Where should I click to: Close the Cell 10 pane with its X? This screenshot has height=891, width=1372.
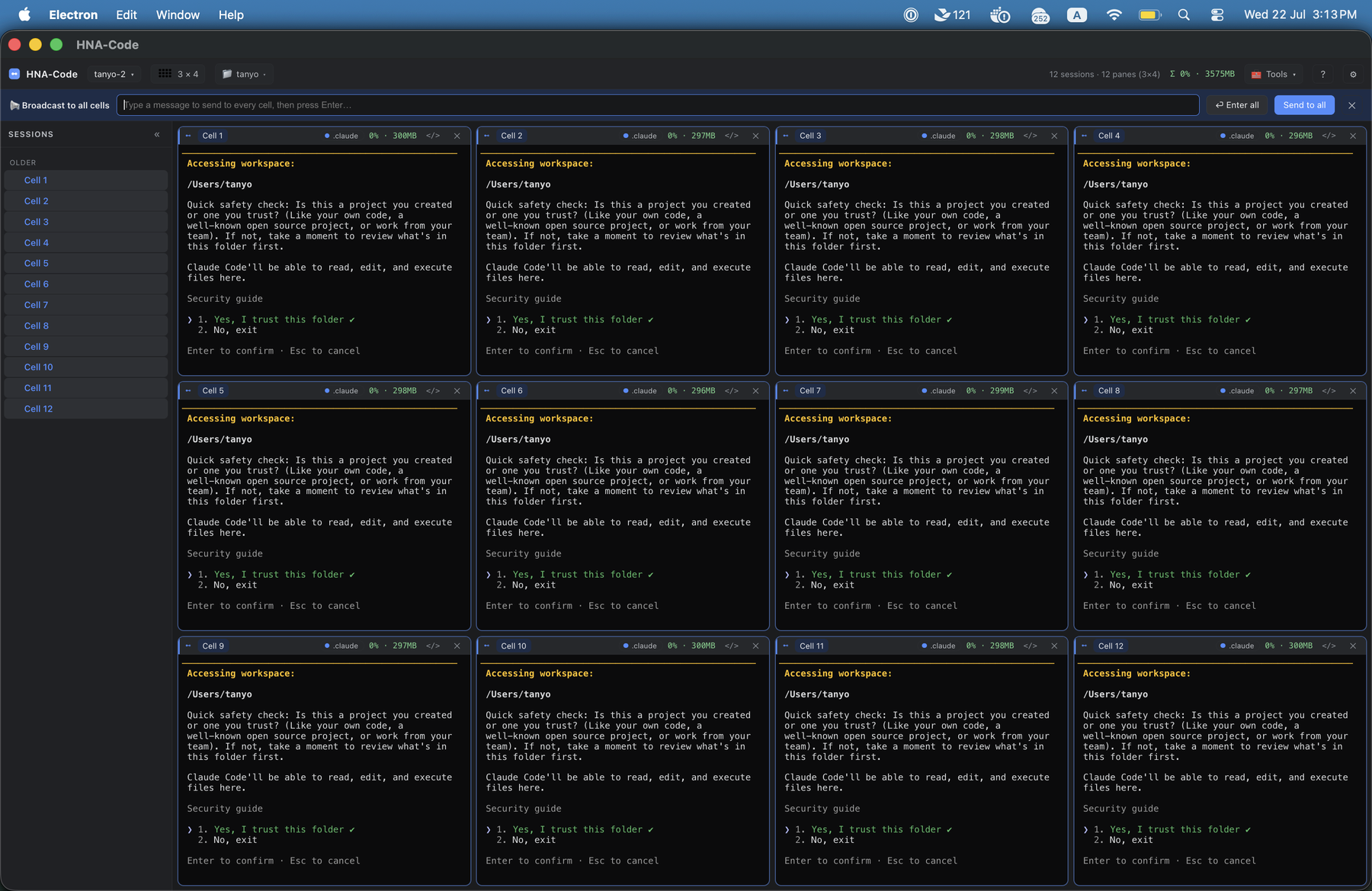click(756, 646)
